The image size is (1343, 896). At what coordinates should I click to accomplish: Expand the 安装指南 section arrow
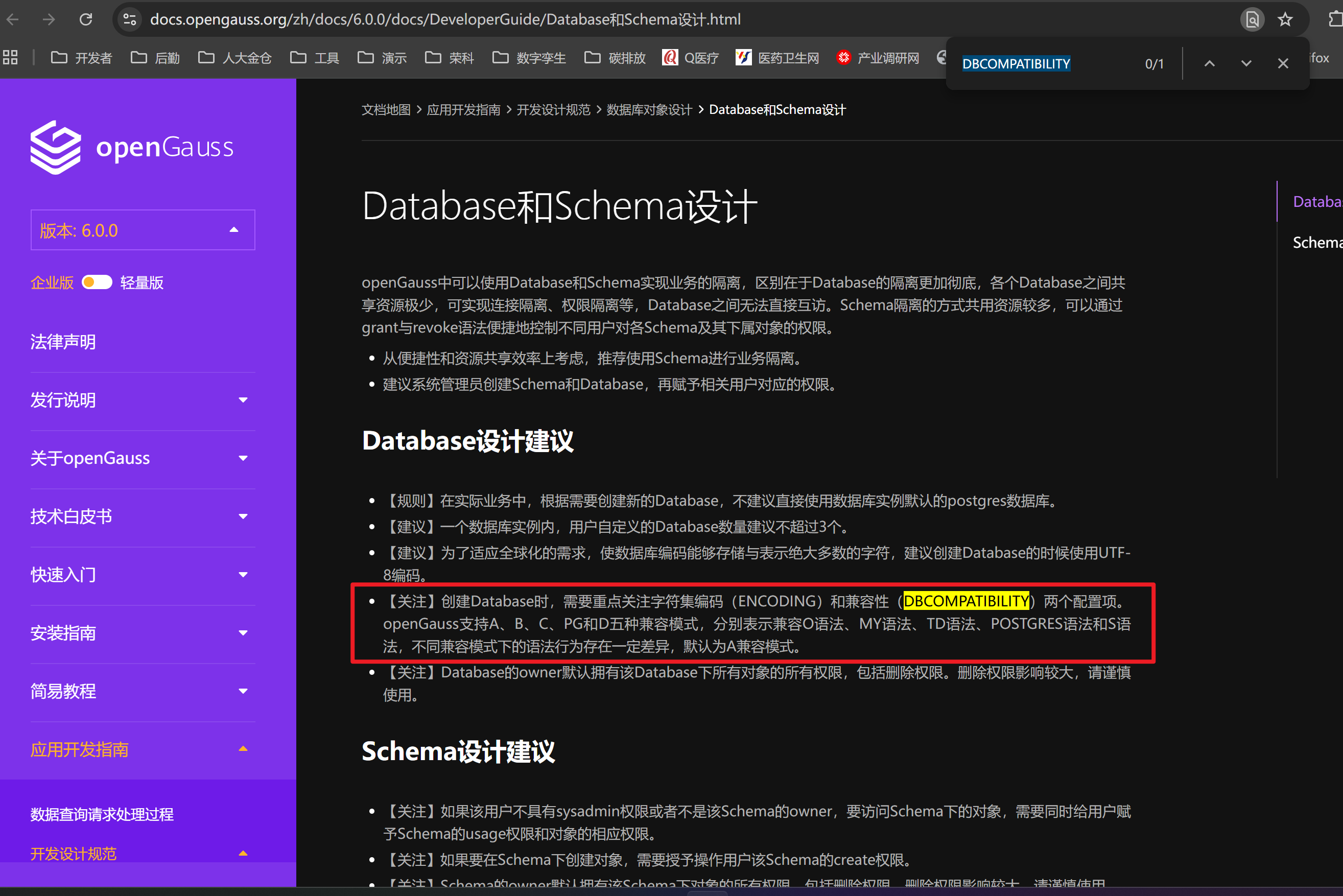point(243,633)
